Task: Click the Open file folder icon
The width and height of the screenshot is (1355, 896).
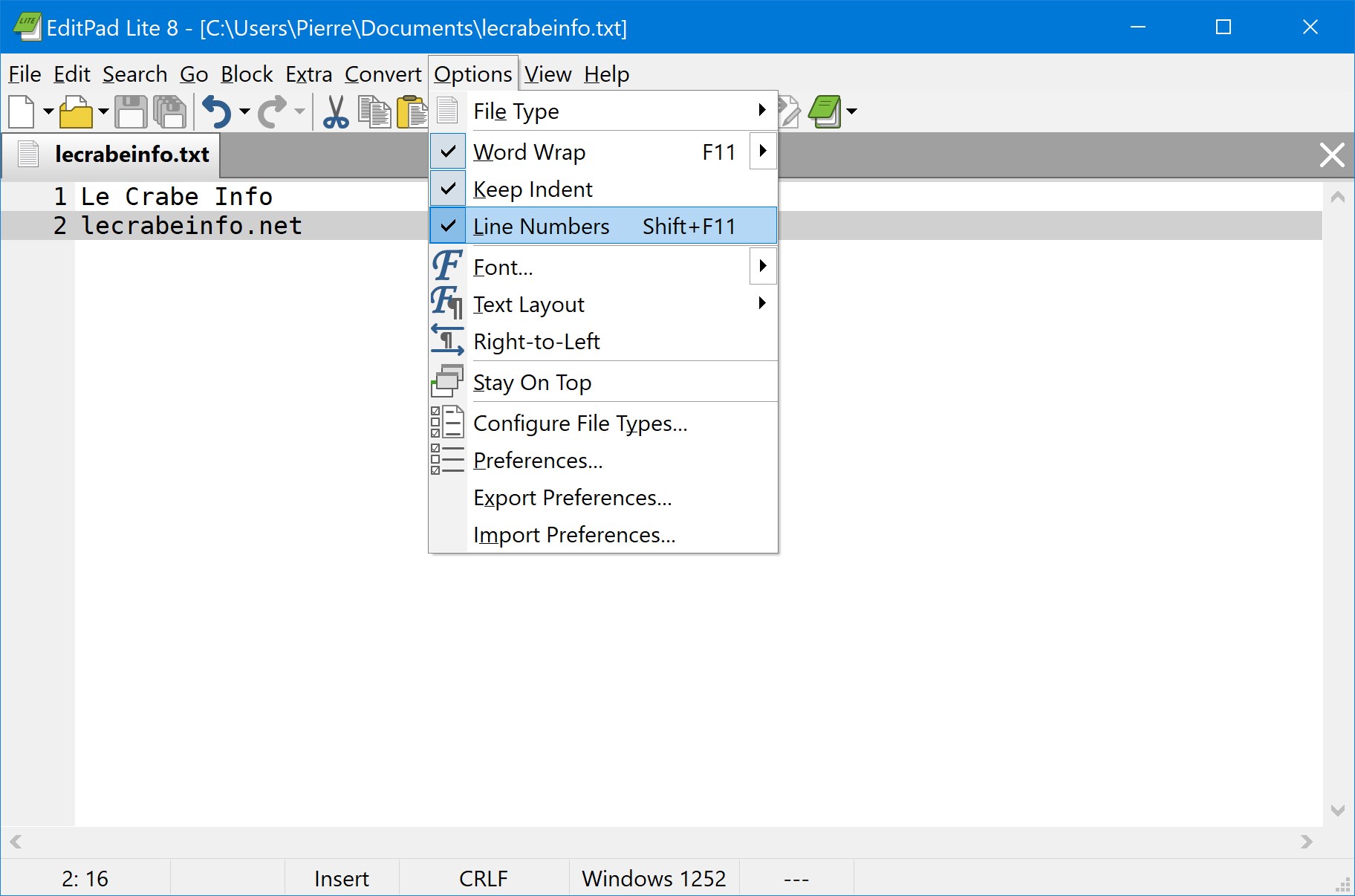Action: [76, 112]
